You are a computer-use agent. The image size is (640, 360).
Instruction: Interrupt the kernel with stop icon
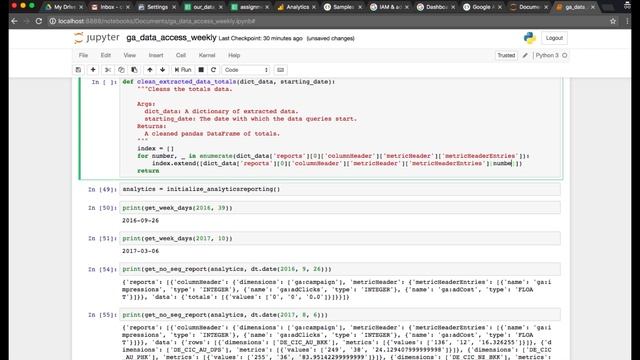[x=201, y=70]
